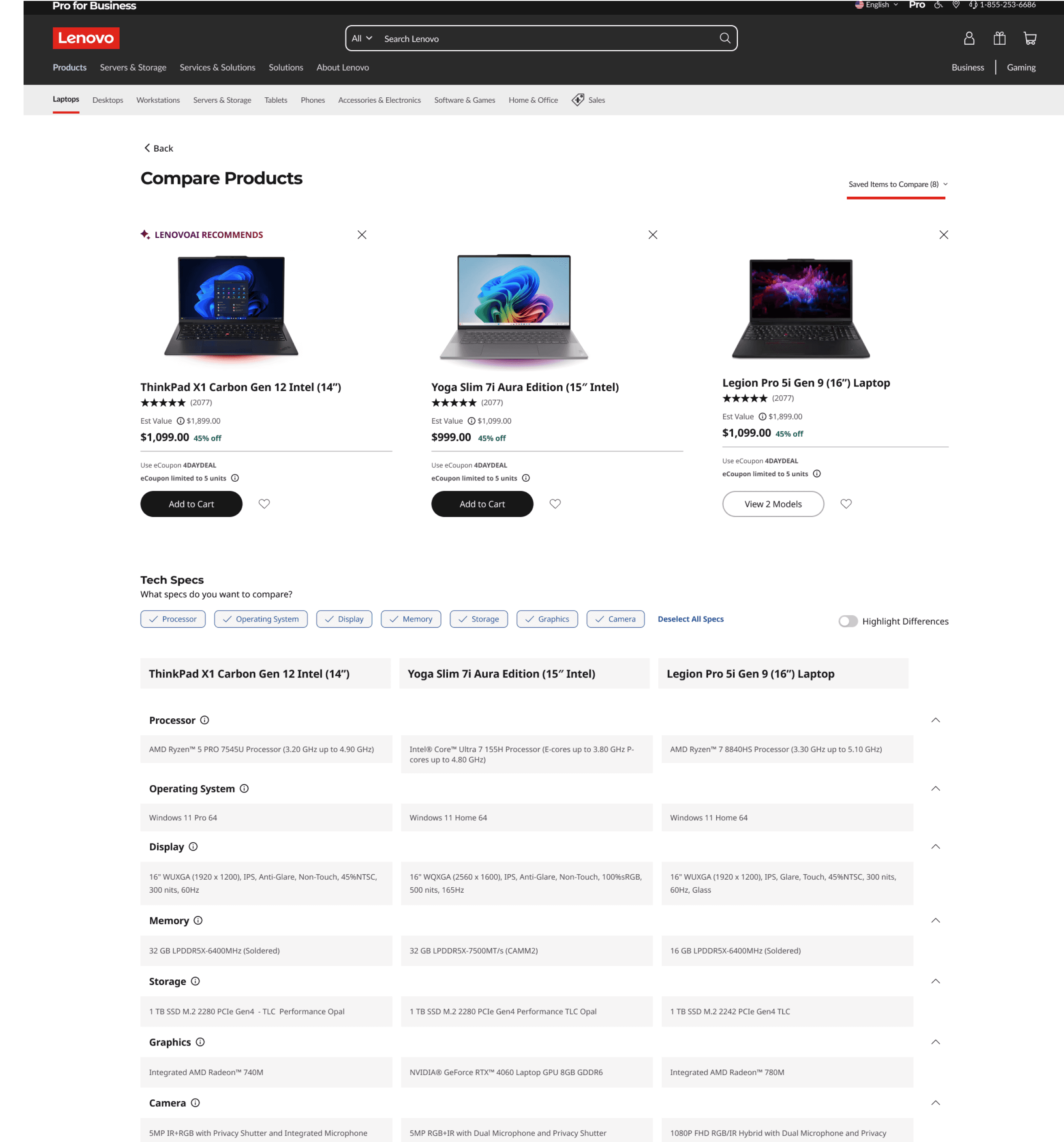Click info icon beside Graphics heading
The image size is (1064, 1142).
(x=200, y=1042)
